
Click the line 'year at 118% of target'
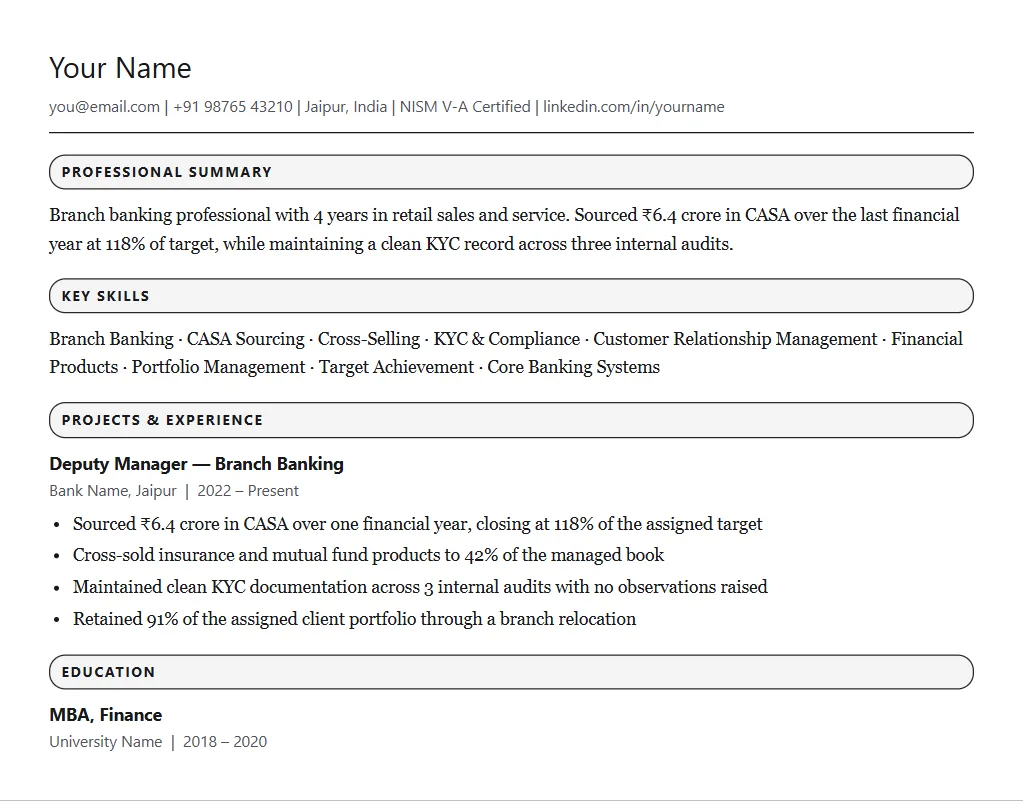point(391,244)
